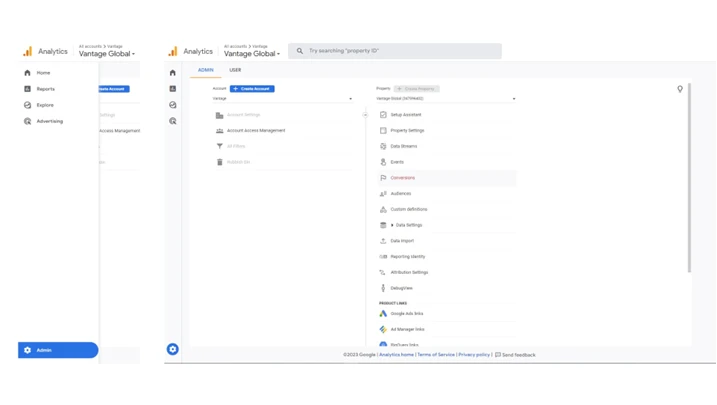Click the column collapse arrow between Account and Property
Screen dimensions: 717x405
click(x=365, y=115)
